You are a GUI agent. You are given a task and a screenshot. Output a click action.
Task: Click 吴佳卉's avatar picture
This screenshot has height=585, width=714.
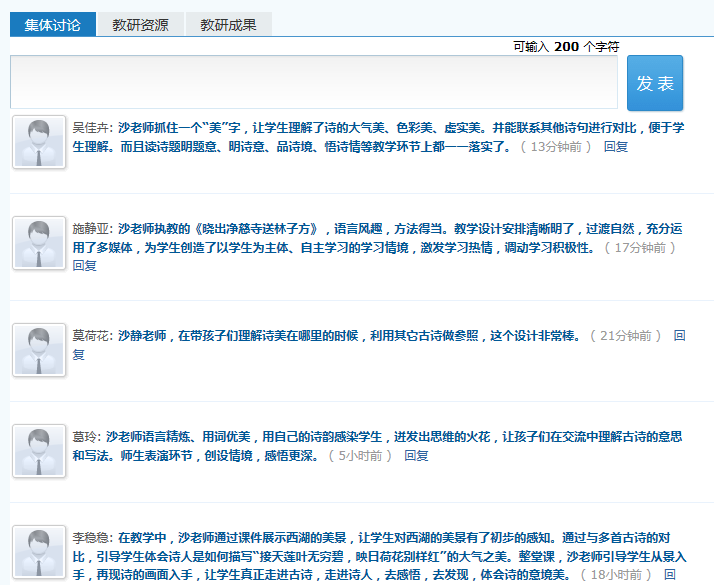(39, 142)
